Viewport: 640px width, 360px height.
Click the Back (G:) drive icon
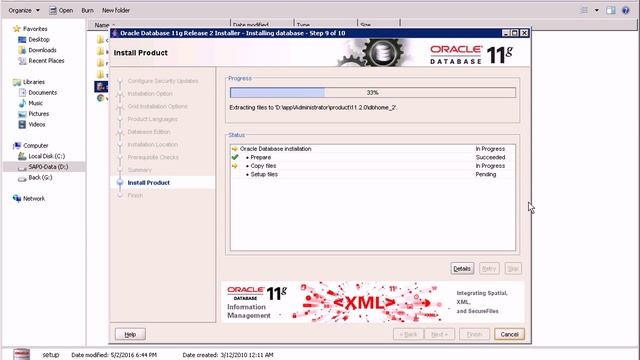(22, 178)
